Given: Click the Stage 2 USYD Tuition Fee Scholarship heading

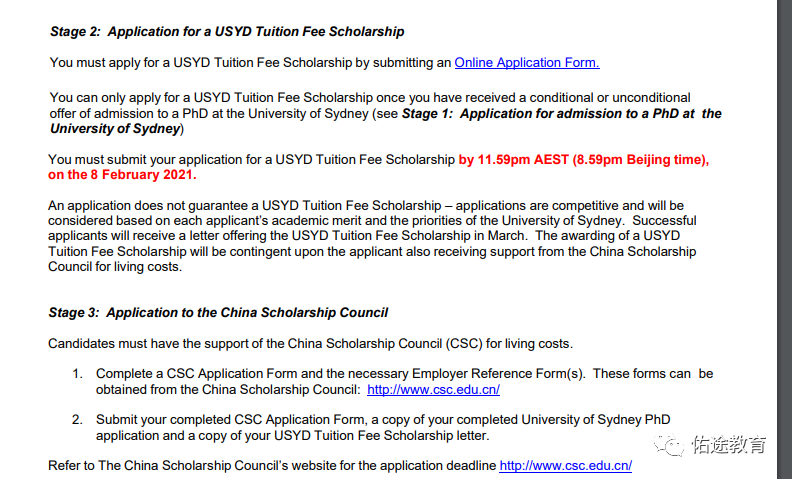Looking at the screenshot, I should tap(227, 31).
